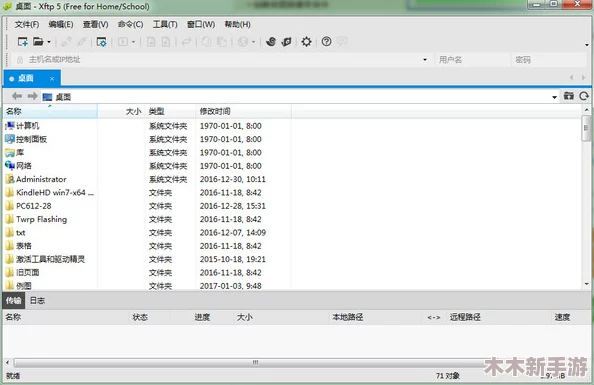Click the 2016-12-30, 10:11 date cell
Screen dimensions: 594x385
tap(233, 179)
